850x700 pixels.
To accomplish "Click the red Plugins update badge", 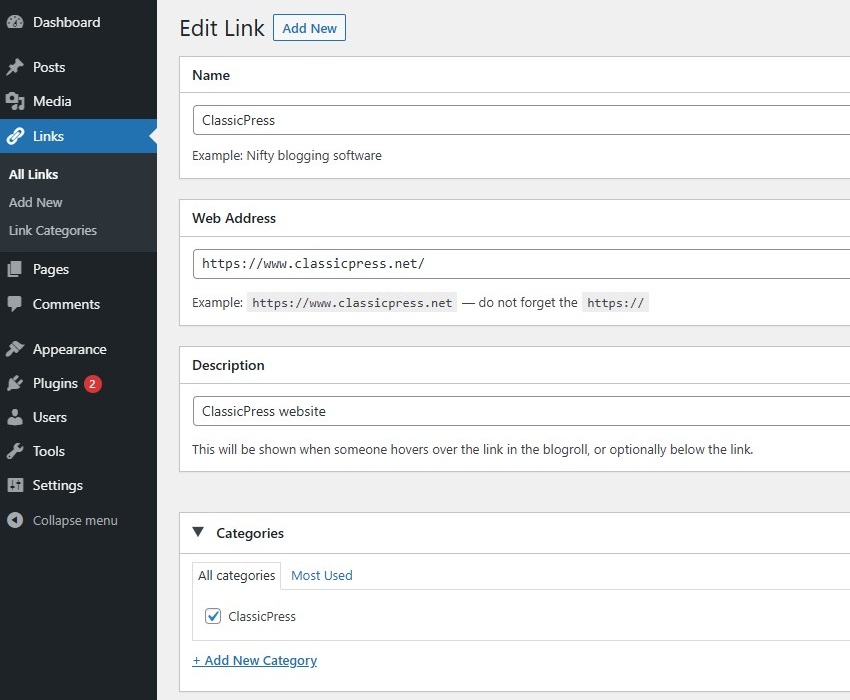I will (x=92, y=383).
